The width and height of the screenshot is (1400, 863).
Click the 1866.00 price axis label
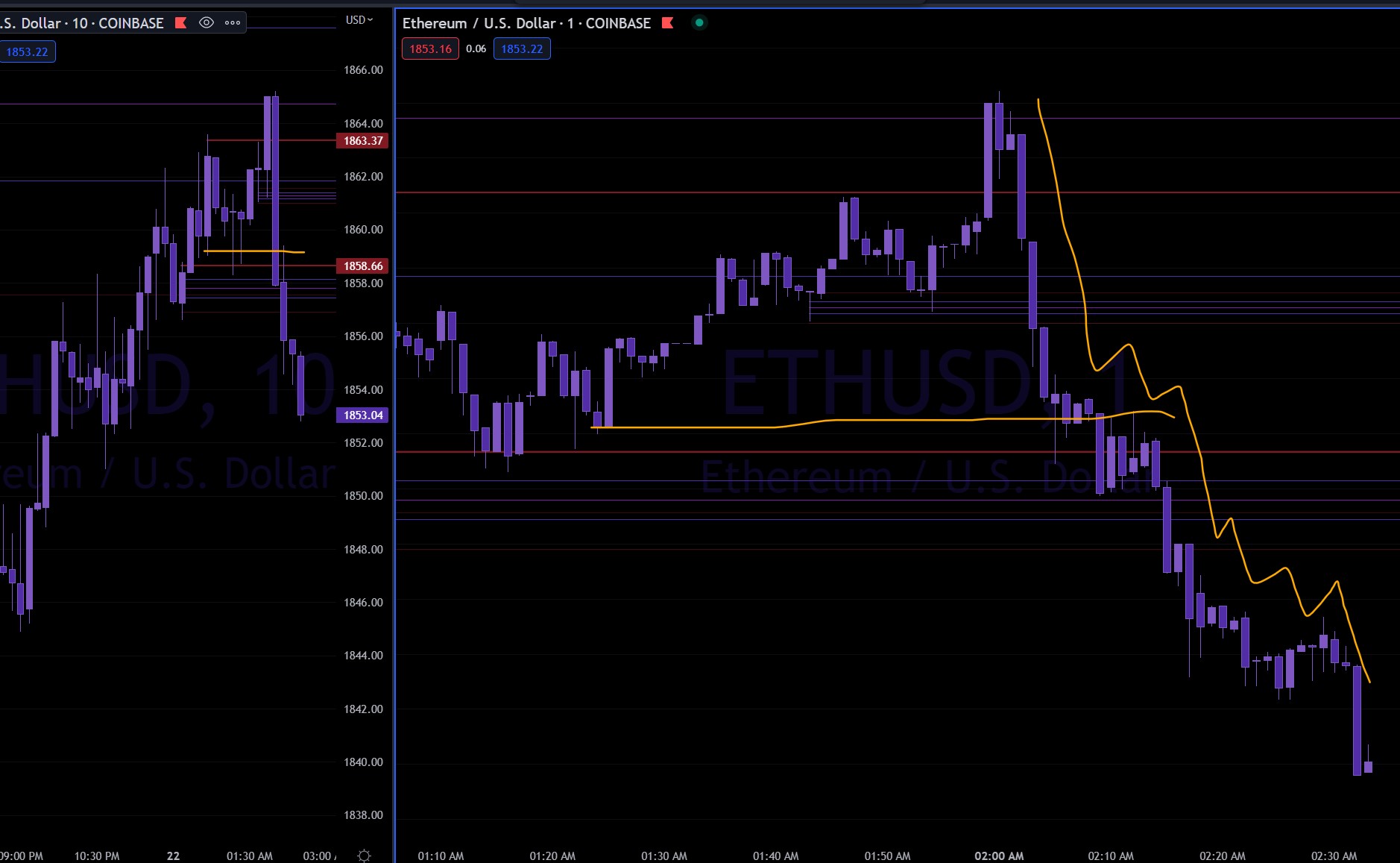pyautogui.click(x=363, y=70)
